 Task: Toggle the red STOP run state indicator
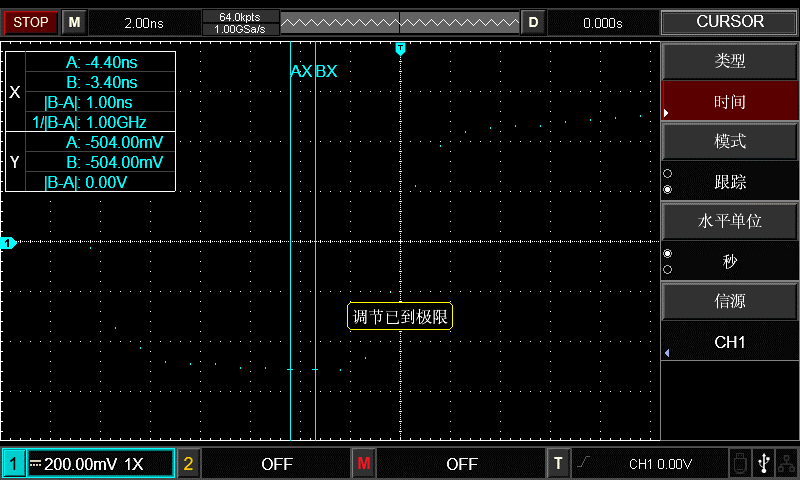coord(31,22)
